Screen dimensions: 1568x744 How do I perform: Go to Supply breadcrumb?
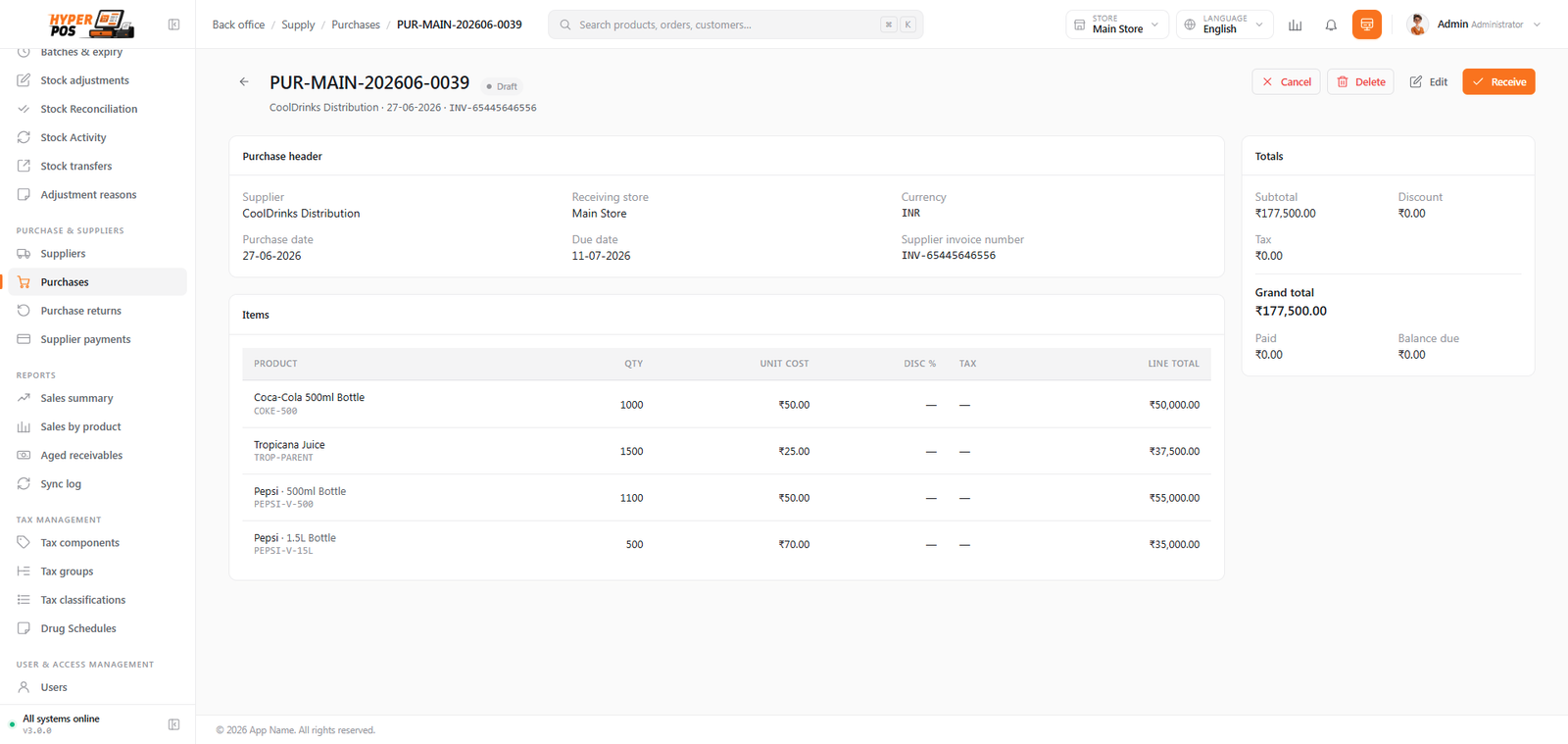click(x=298, y=25)
